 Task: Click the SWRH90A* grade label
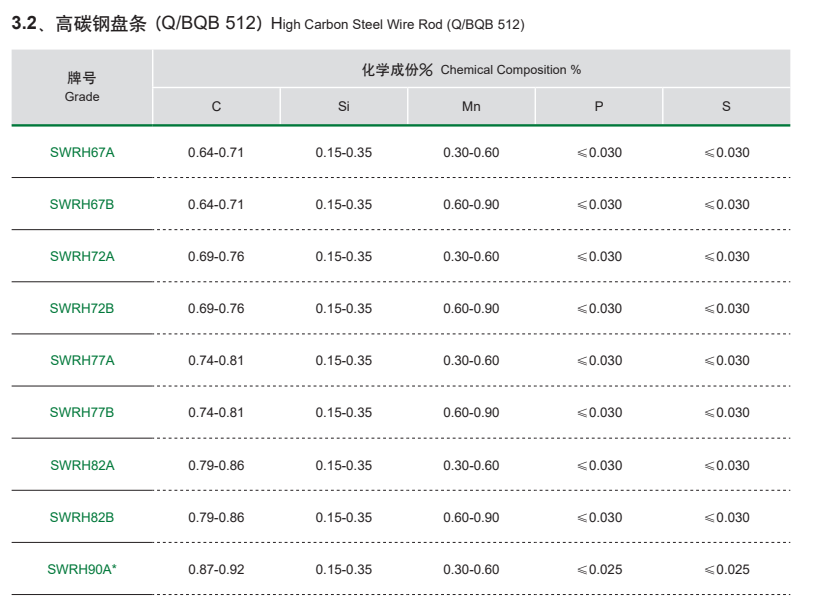pyautogui.click(x=82, y=570)
